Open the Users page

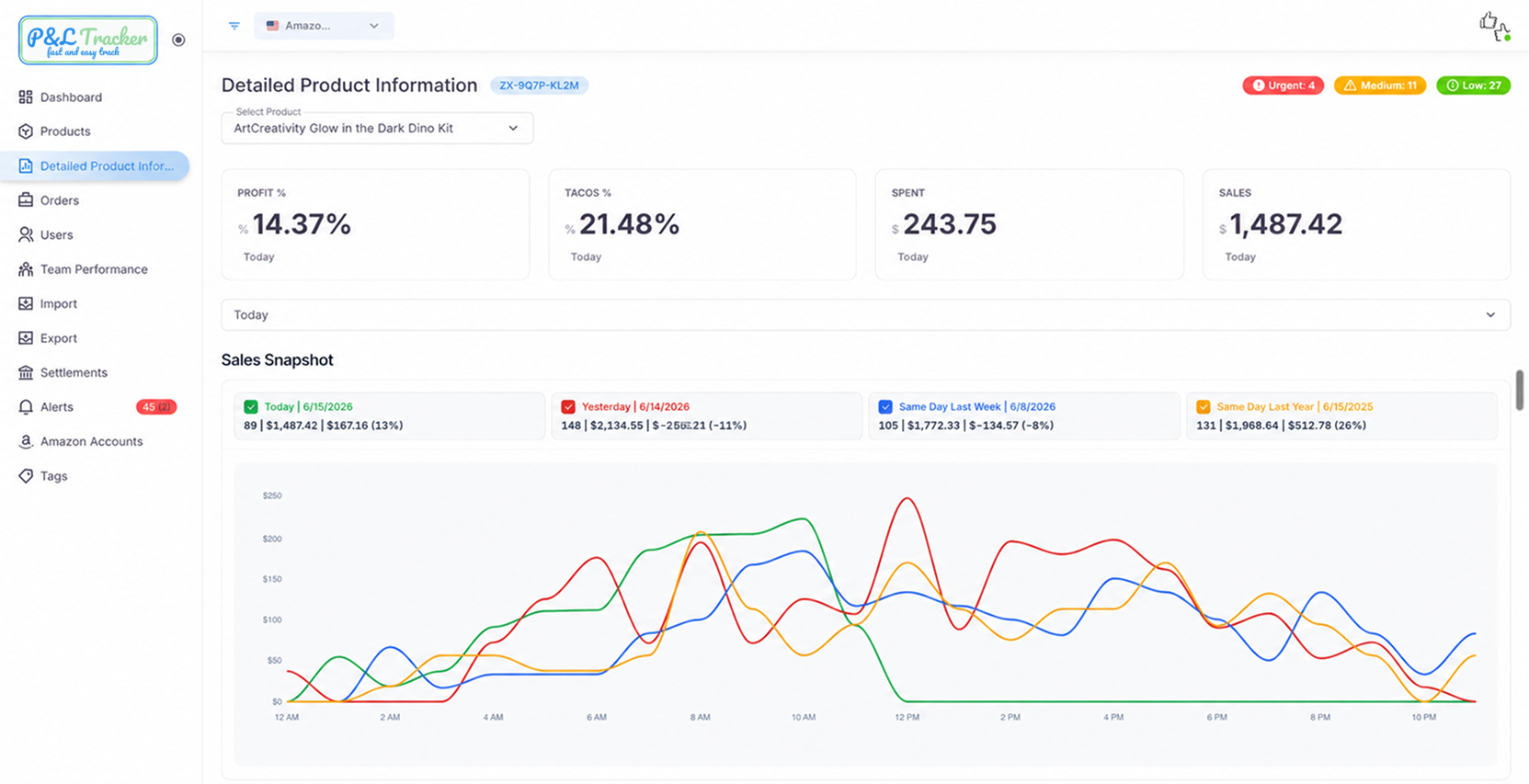click(x=56, y=234)
